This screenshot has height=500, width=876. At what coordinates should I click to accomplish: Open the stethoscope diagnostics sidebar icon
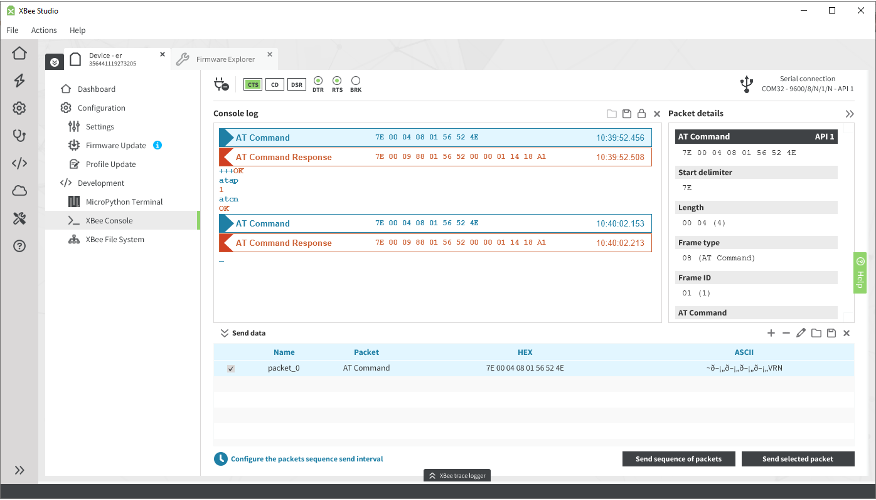pos(20,136)
